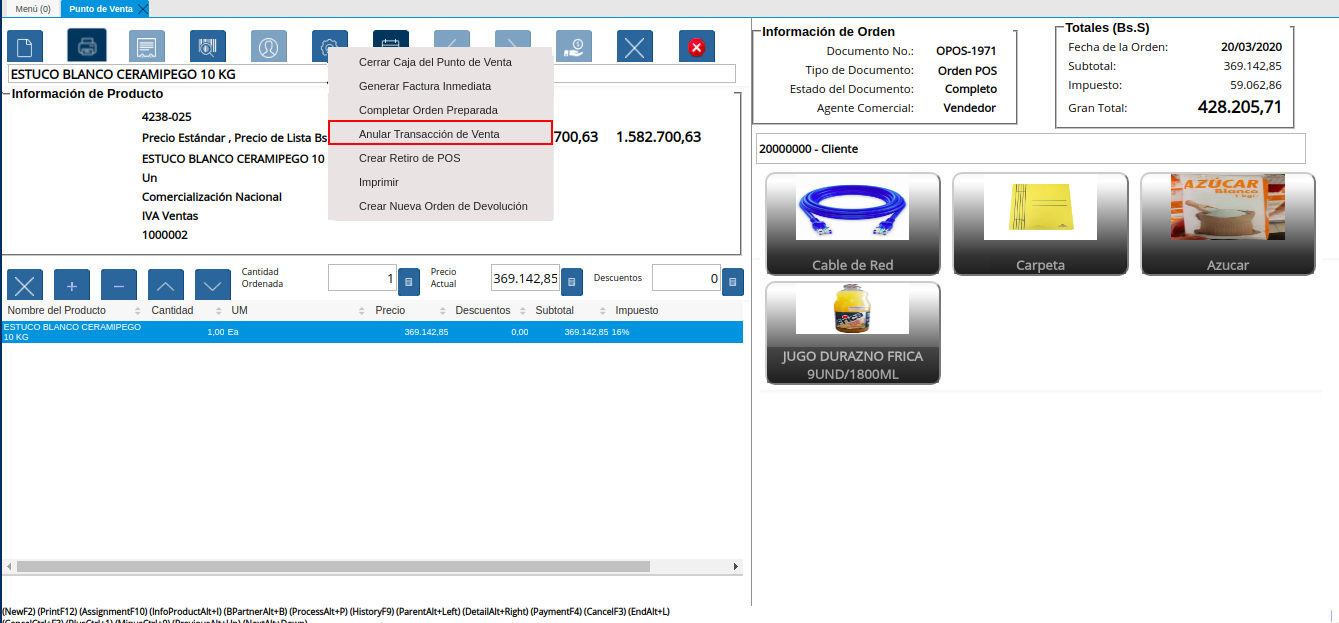Image resolution: width=1339 pixels, height=623 pixels.
Task: Exit using the red logout icon
Action: click(696, 46)
